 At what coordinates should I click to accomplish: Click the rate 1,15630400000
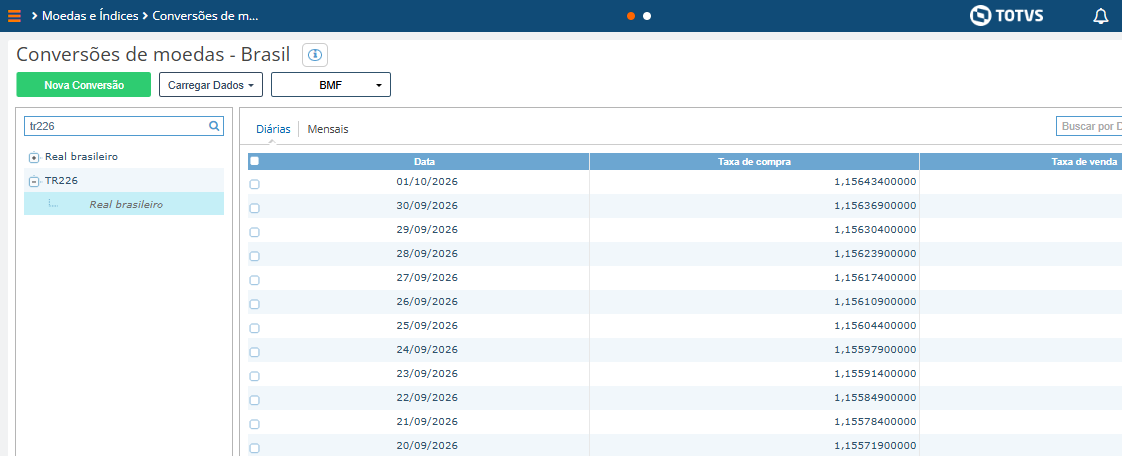coord(875,230)
